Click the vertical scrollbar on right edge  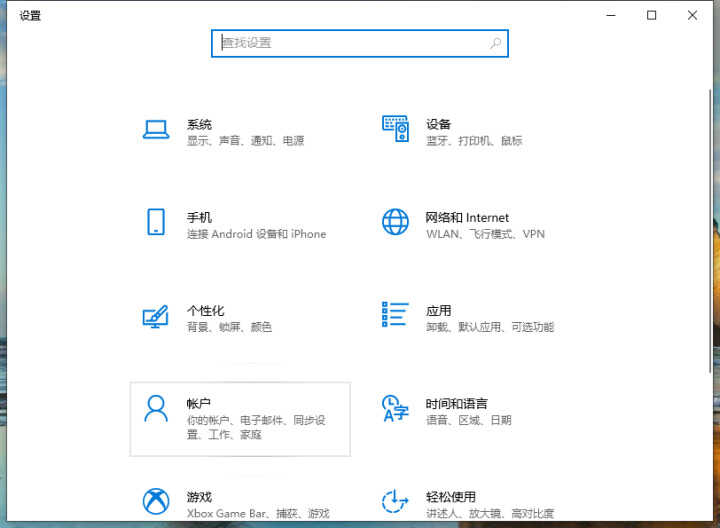[710, 230]
